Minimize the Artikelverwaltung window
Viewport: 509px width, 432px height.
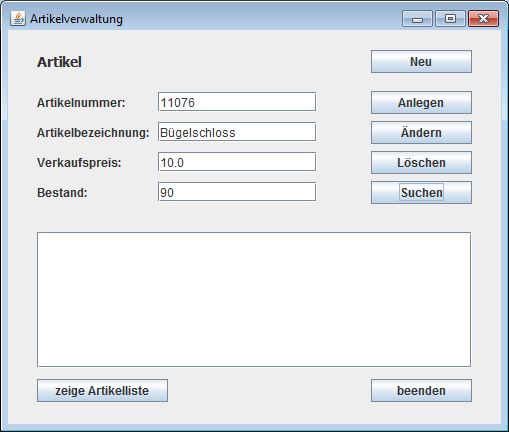[417, 19]
